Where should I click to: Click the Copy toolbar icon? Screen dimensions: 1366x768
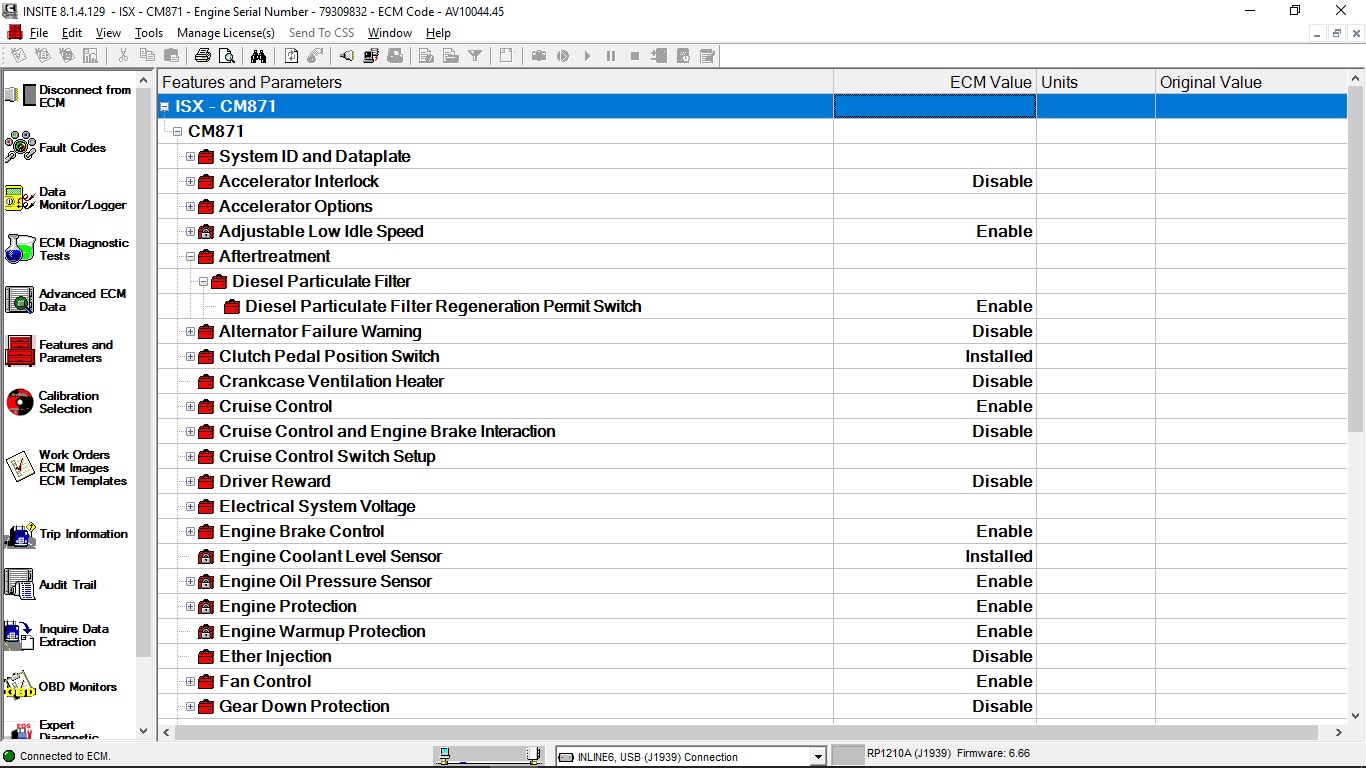click(147, 56)
